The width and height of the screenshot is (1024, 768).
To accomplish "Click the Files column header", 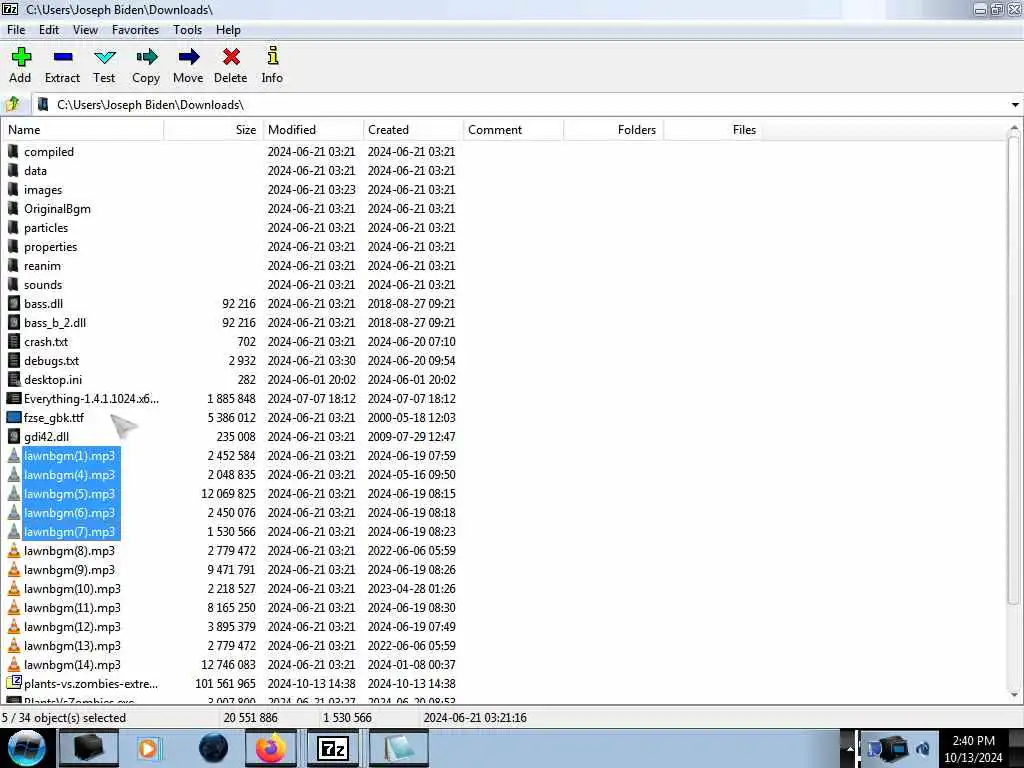I will coord(713,130).
